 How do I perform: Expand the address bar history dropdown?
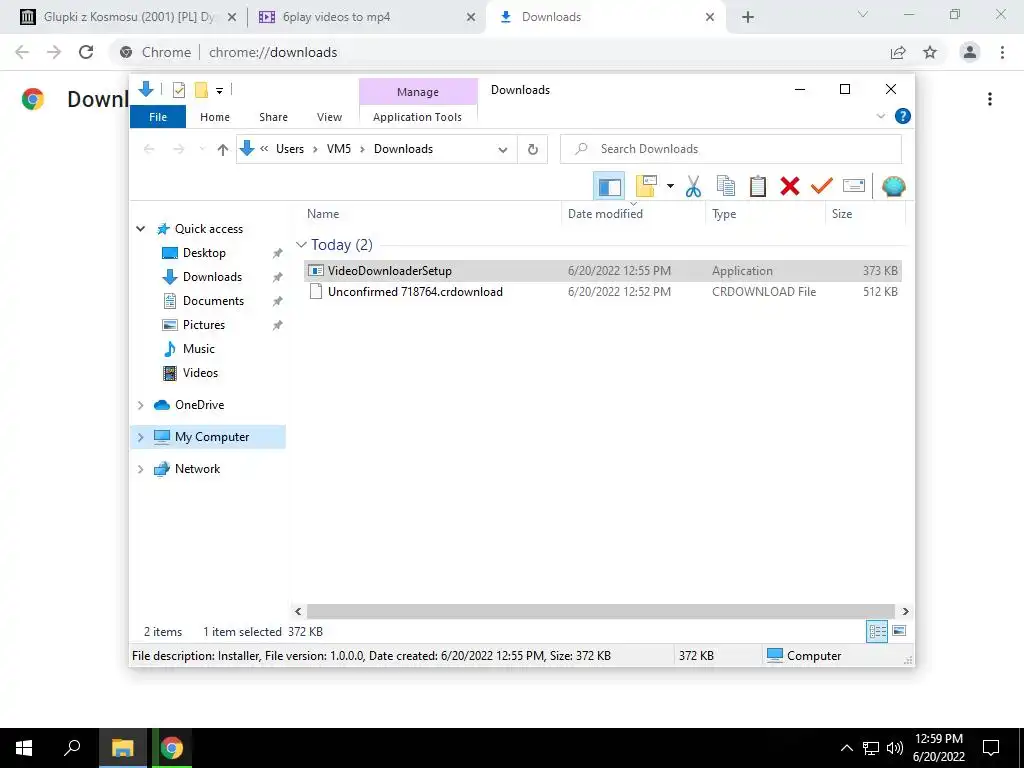(x=503, y=150)
